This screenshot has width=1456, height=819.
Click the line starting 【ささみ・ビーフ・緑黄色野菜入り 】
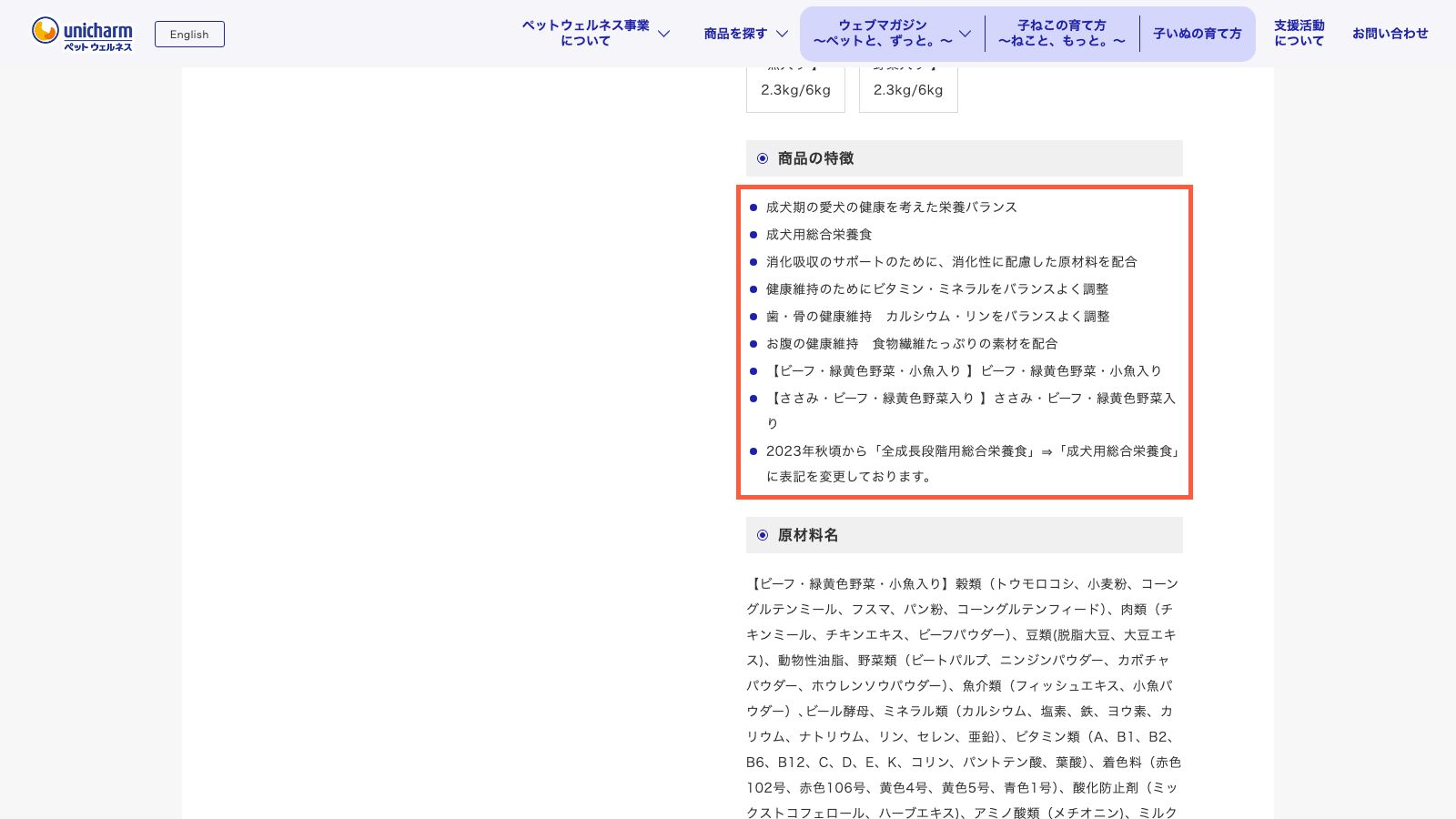(x=971, y=410)
